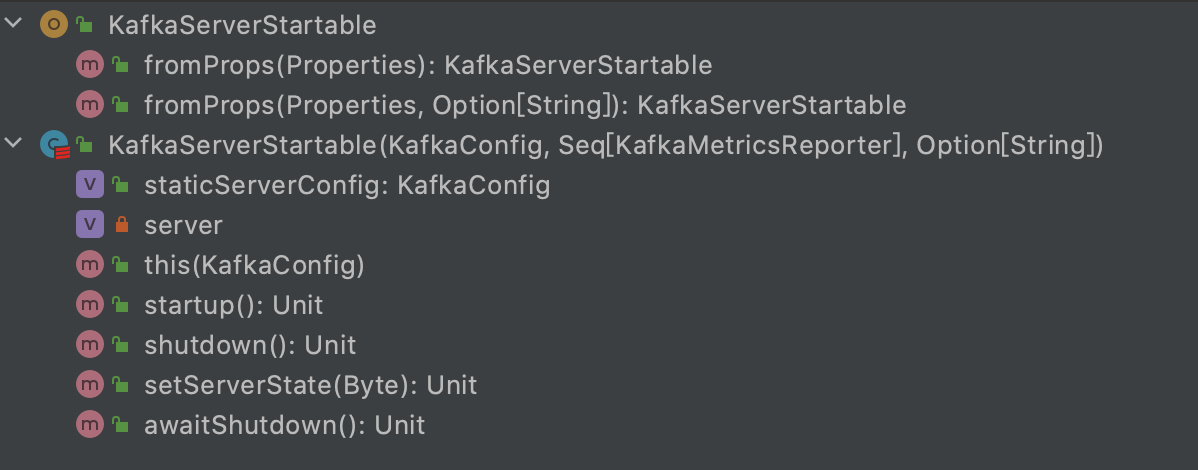Click the method icon beside fromProps(Properties)

pyautogui.click(x=89, y=65)
